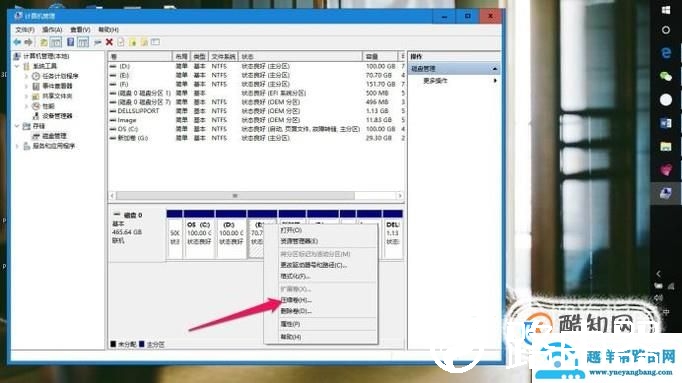Click the 类型 column header
The width and height of the screenshot is (682, 383).
point(199,57)
